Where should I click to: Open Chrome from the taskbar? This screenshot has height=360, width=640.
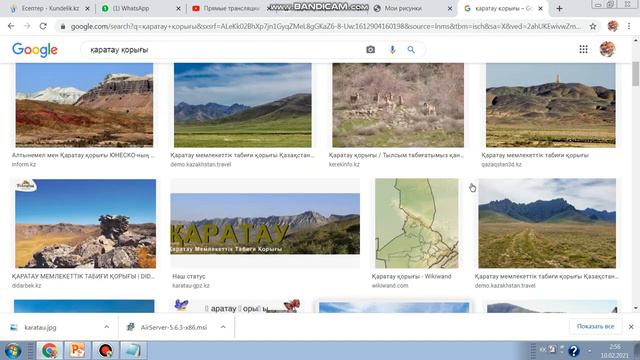[49, 351]
